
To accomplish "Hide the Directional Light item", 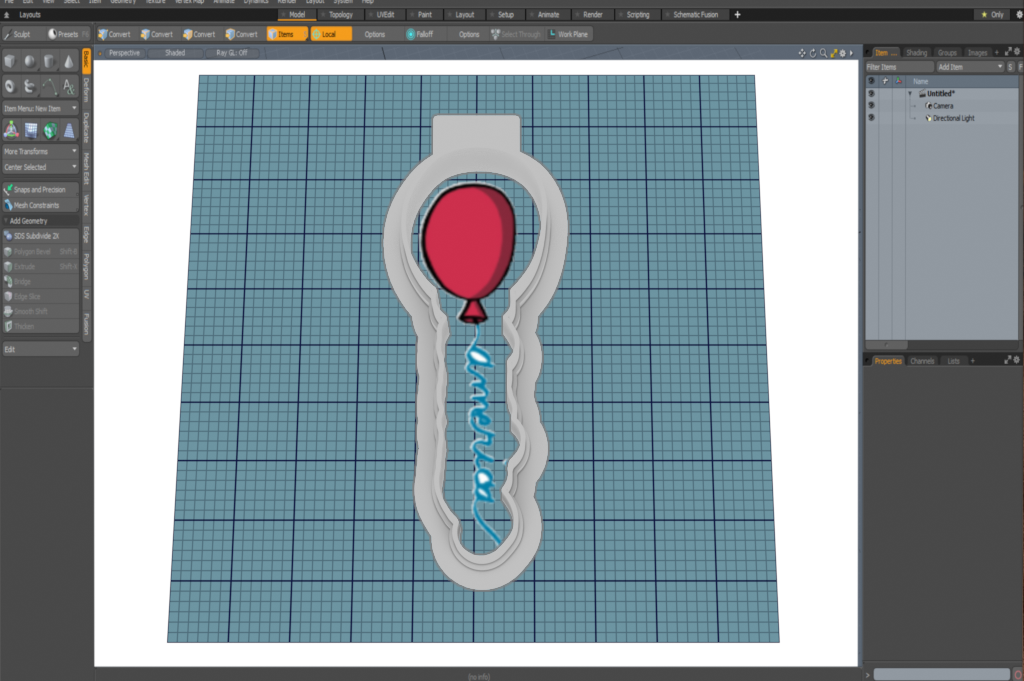I will point(871,118).
